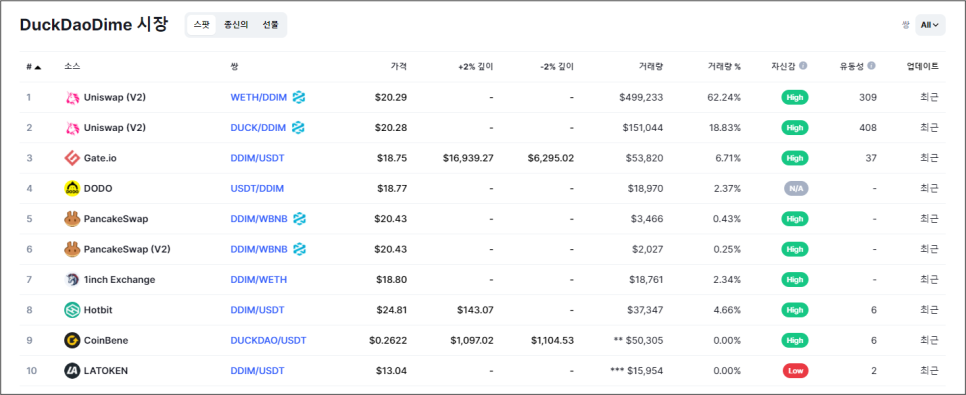Switch to the 선물 tab

[x=270, y=25]
